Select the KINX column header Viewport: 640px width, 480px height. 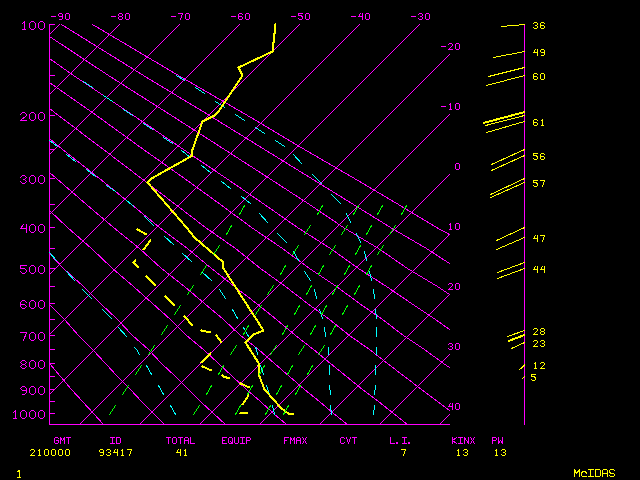[x=462, y=440]
